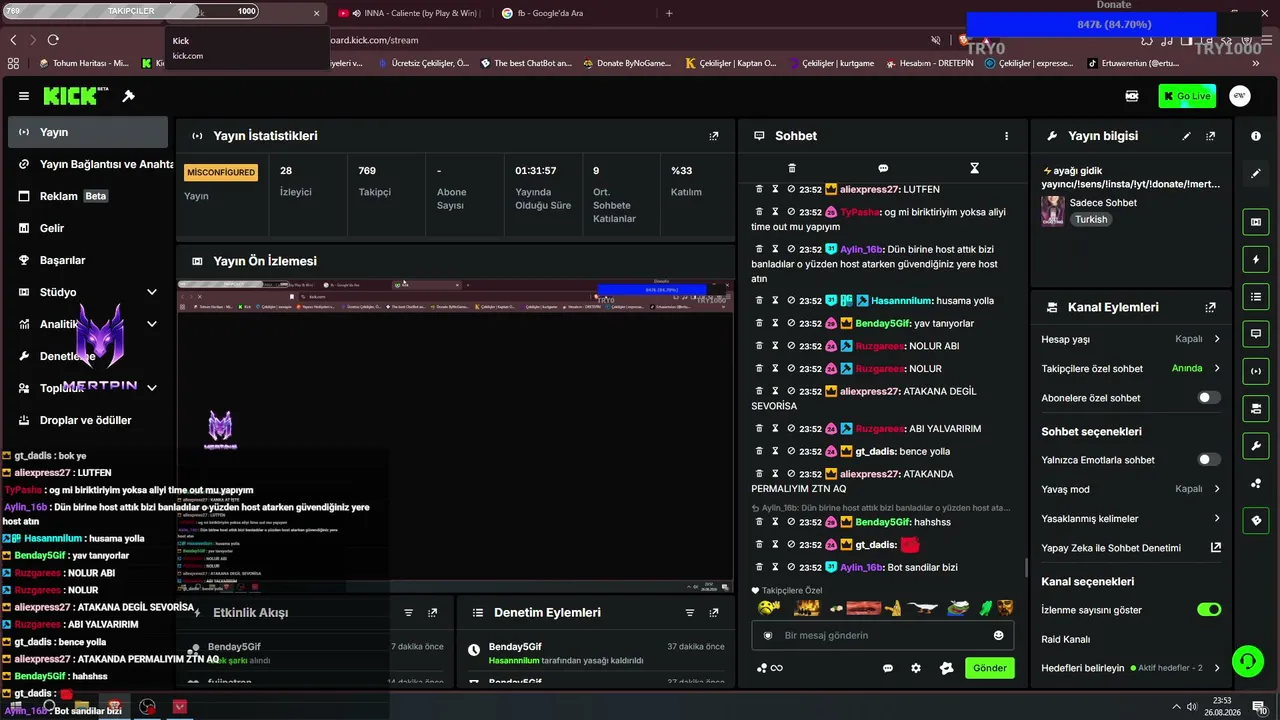Click the channel points icon beside the infinity symbol
The width and height of the screenshot is (1280, 720).
762,668
